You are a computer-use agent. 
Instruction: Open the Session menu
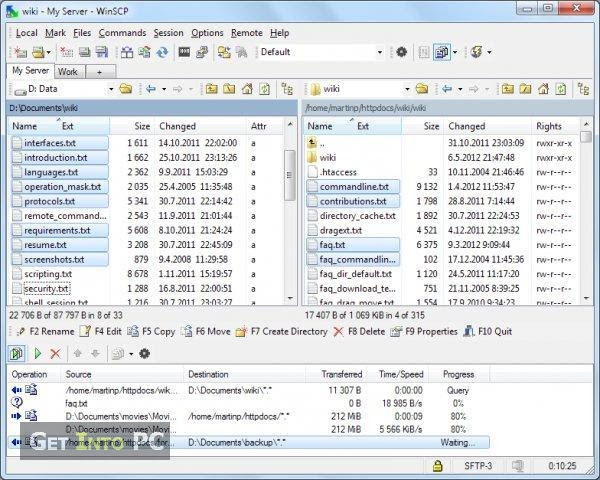pos(168,33)
